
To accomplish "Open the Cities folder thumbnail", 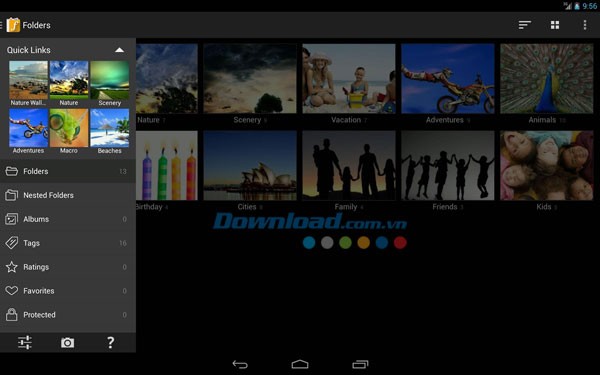I will [x=250, y=165].
